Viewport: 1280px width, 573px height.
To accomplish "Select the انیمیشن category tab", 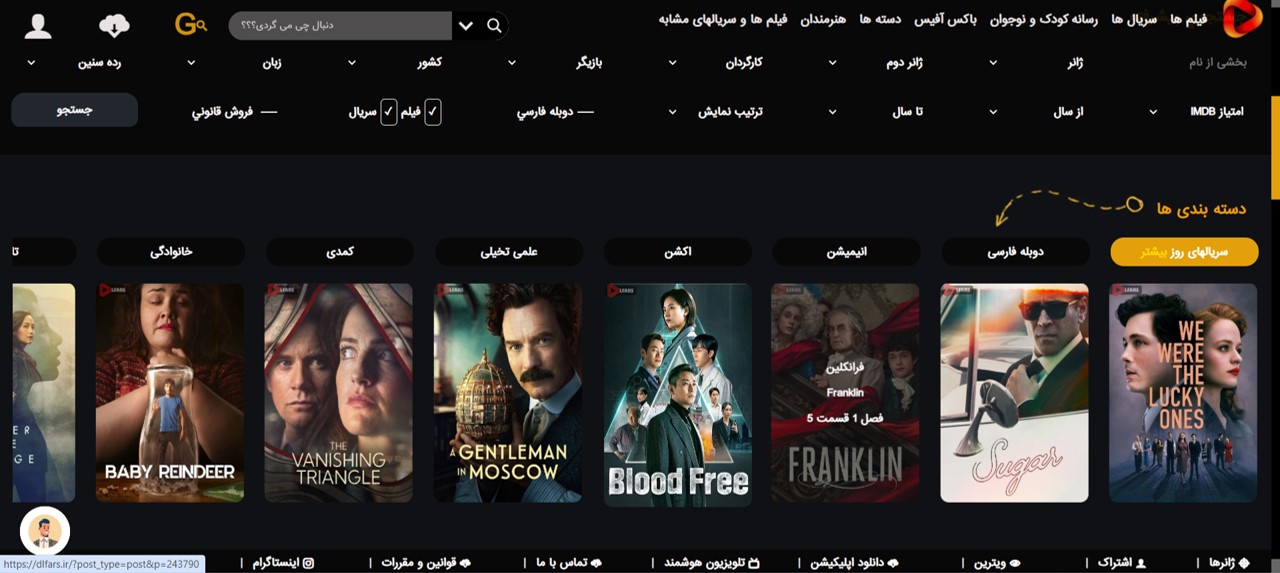I will [847, 252].
